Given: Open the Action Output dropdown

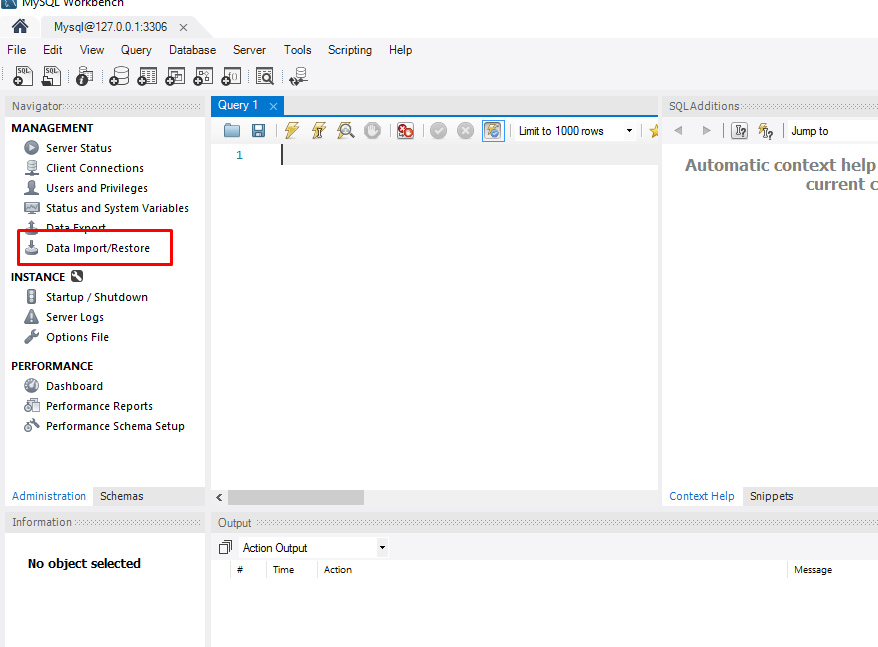Looking at the screenshot, I should click(382, 548).
